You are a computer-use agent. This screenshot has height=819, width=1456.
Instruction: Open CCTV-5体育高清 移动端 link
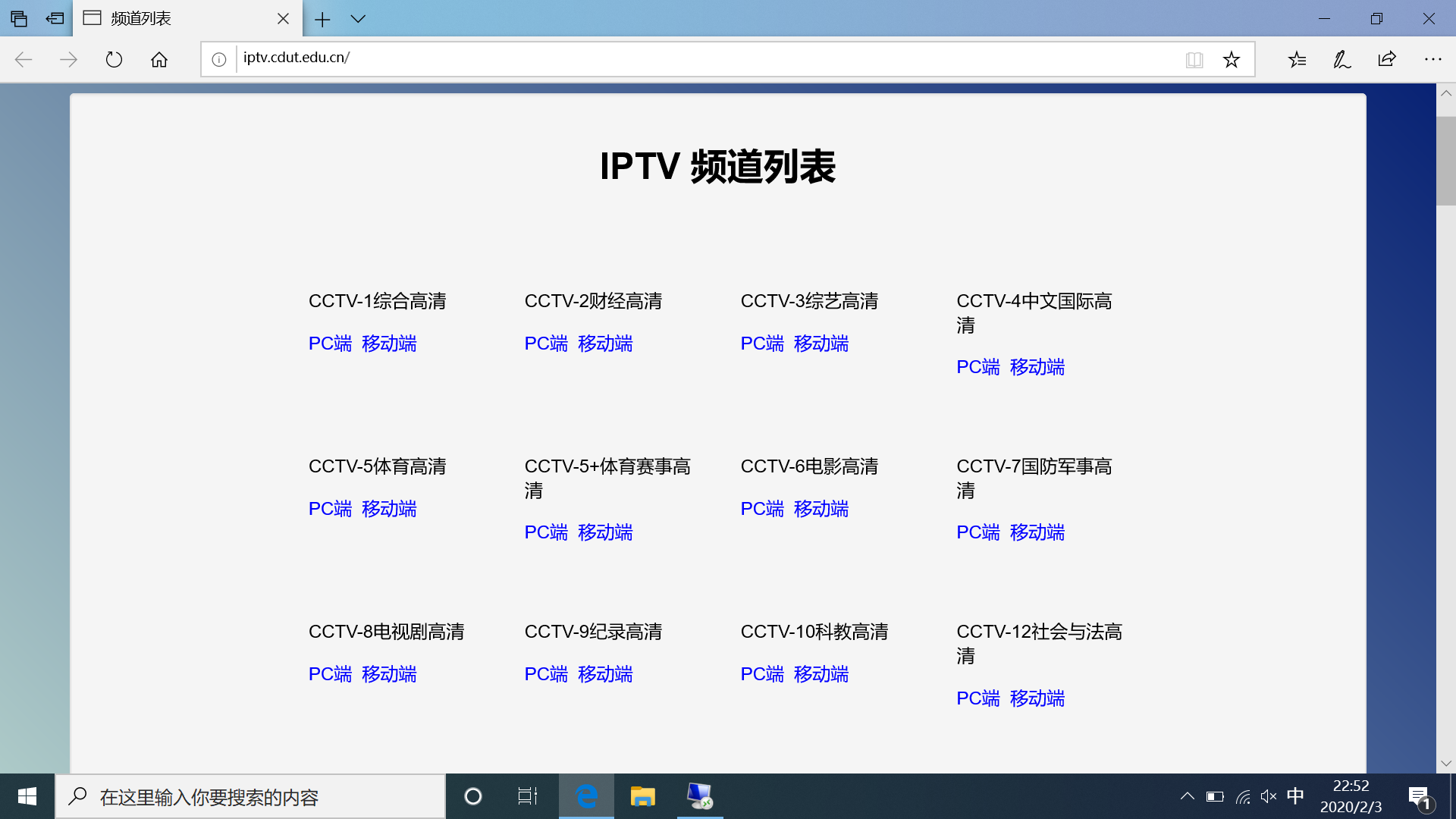click(389, 509)
